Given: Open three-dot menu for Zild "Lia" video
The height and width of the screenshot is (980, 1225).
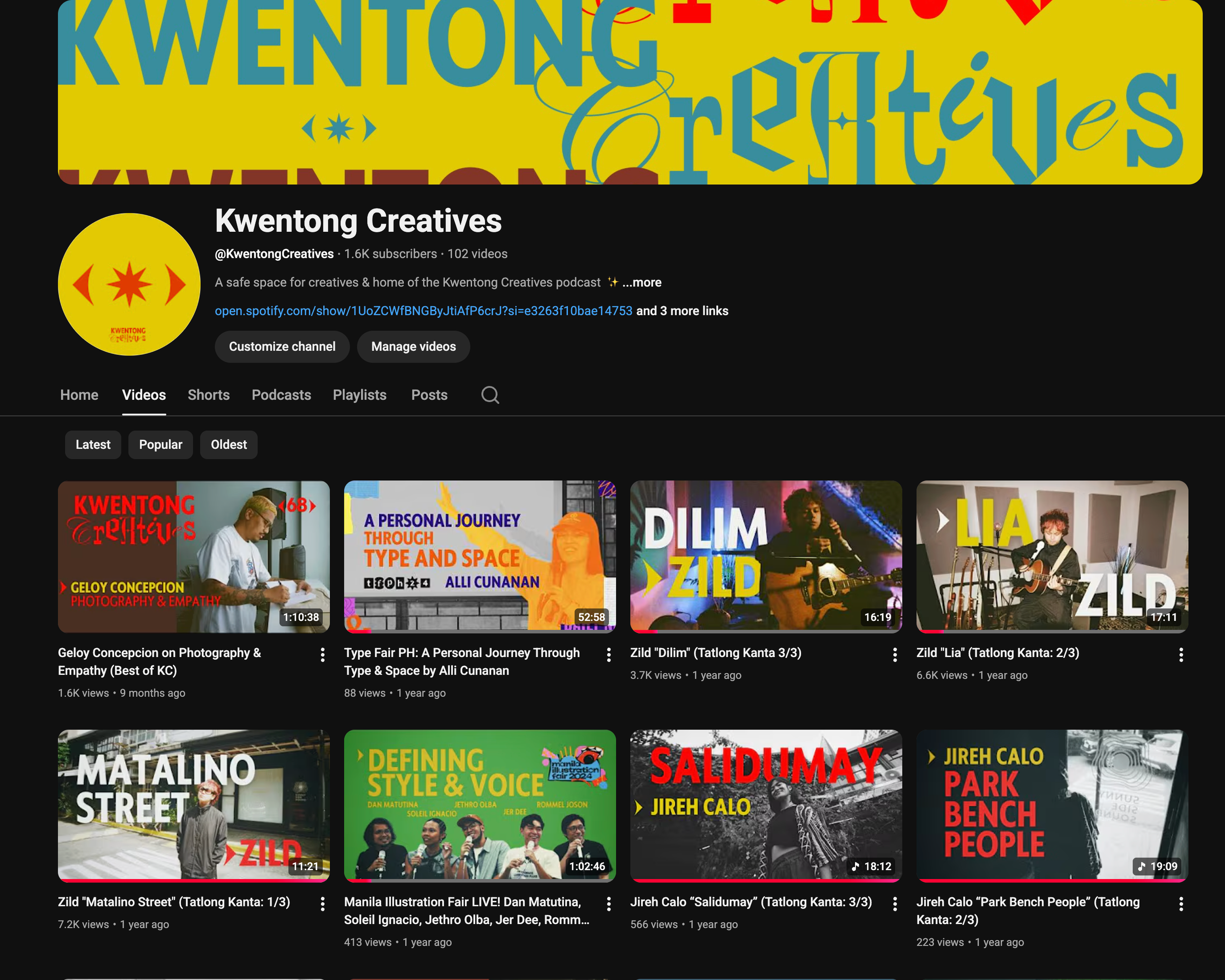Looking at the screenshot, I should pos(1181,655).
